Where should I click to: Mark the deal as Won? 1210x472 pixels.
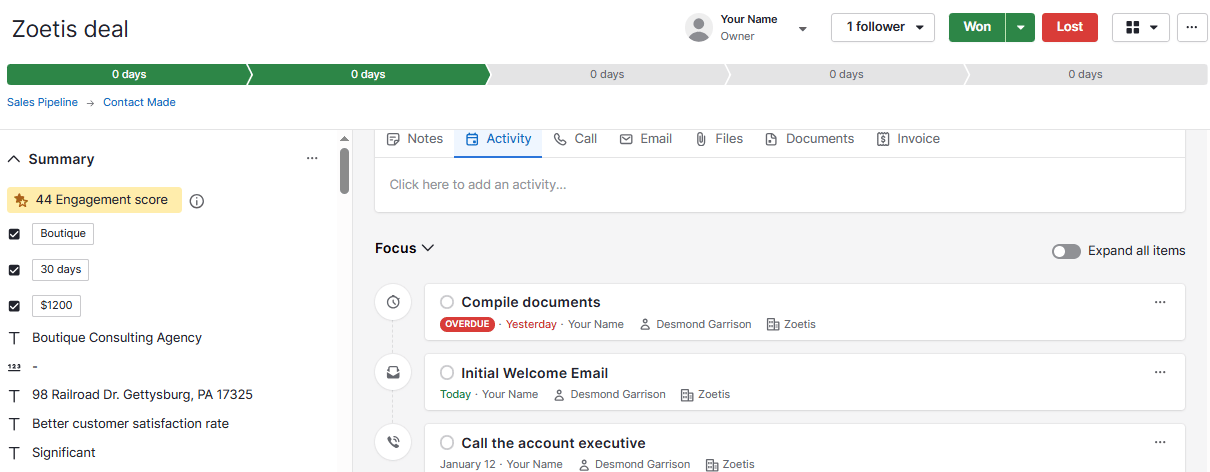tap(977, 27)
